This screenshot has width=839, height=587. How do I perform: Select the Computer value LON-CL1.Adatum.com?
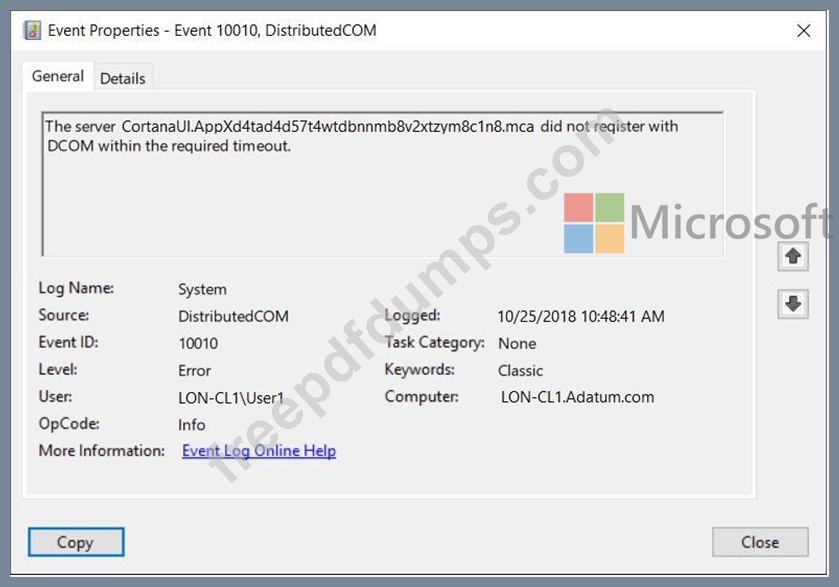[x=577, y=397]
